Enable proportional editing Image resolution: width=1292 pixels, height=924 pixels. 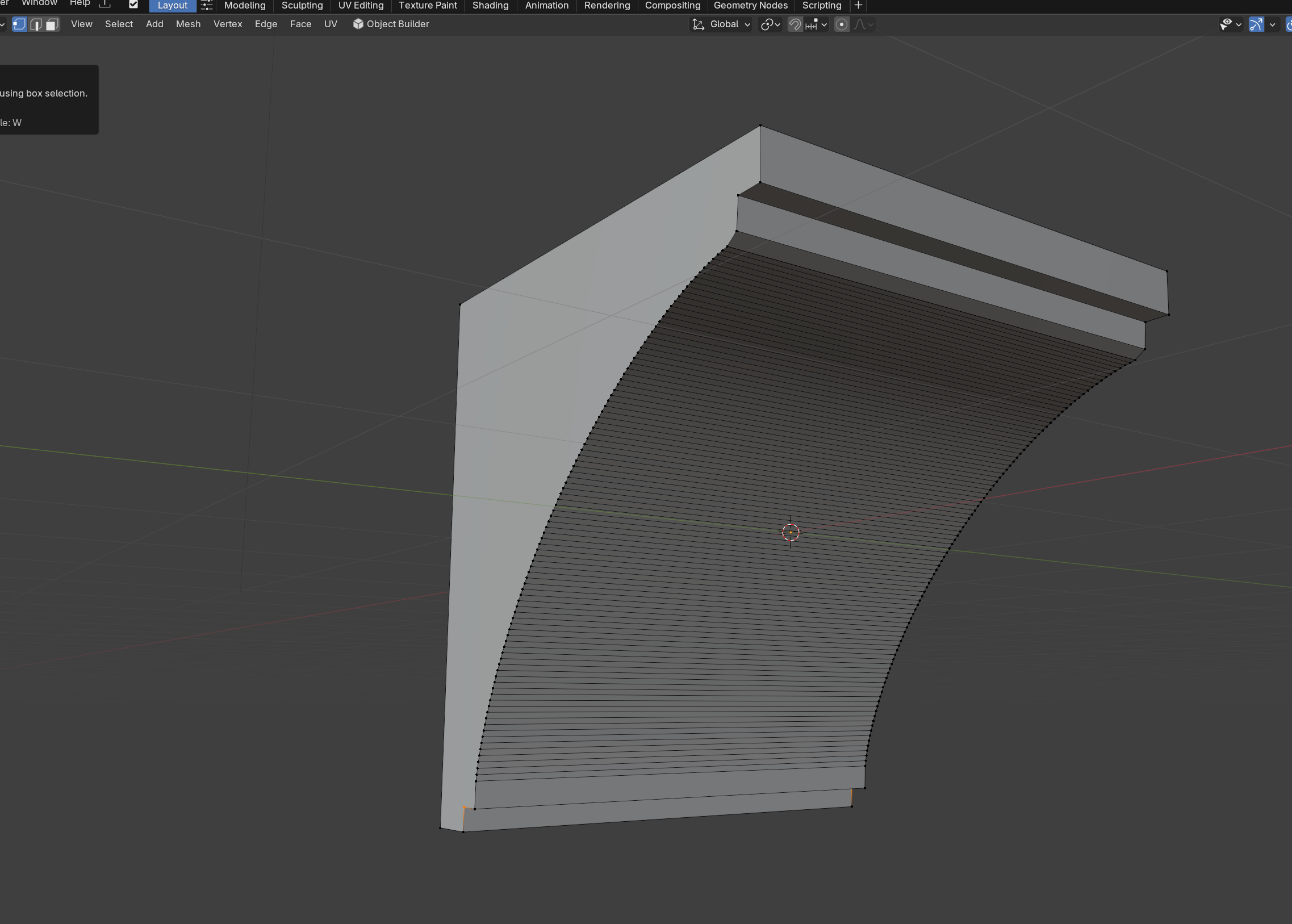pos(842,24)
